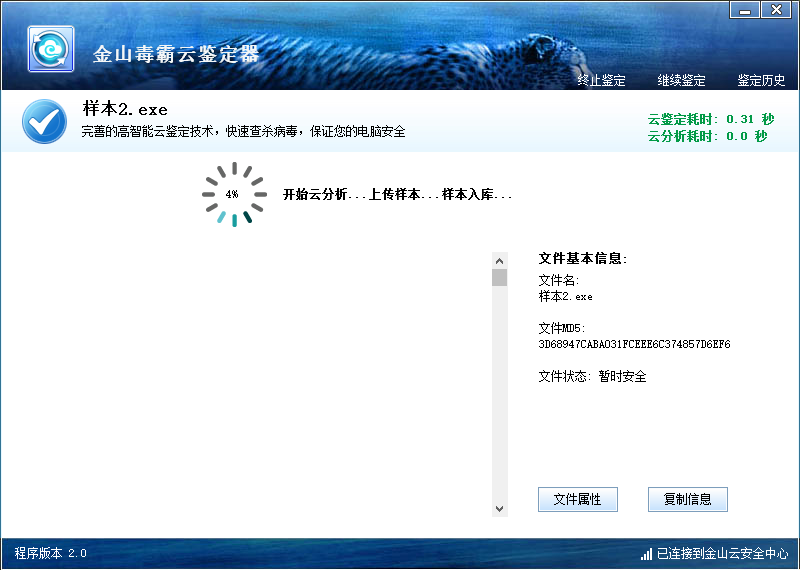
Task: Select 继续鉴定 to continue the appraisal
Action: [681, 81]
